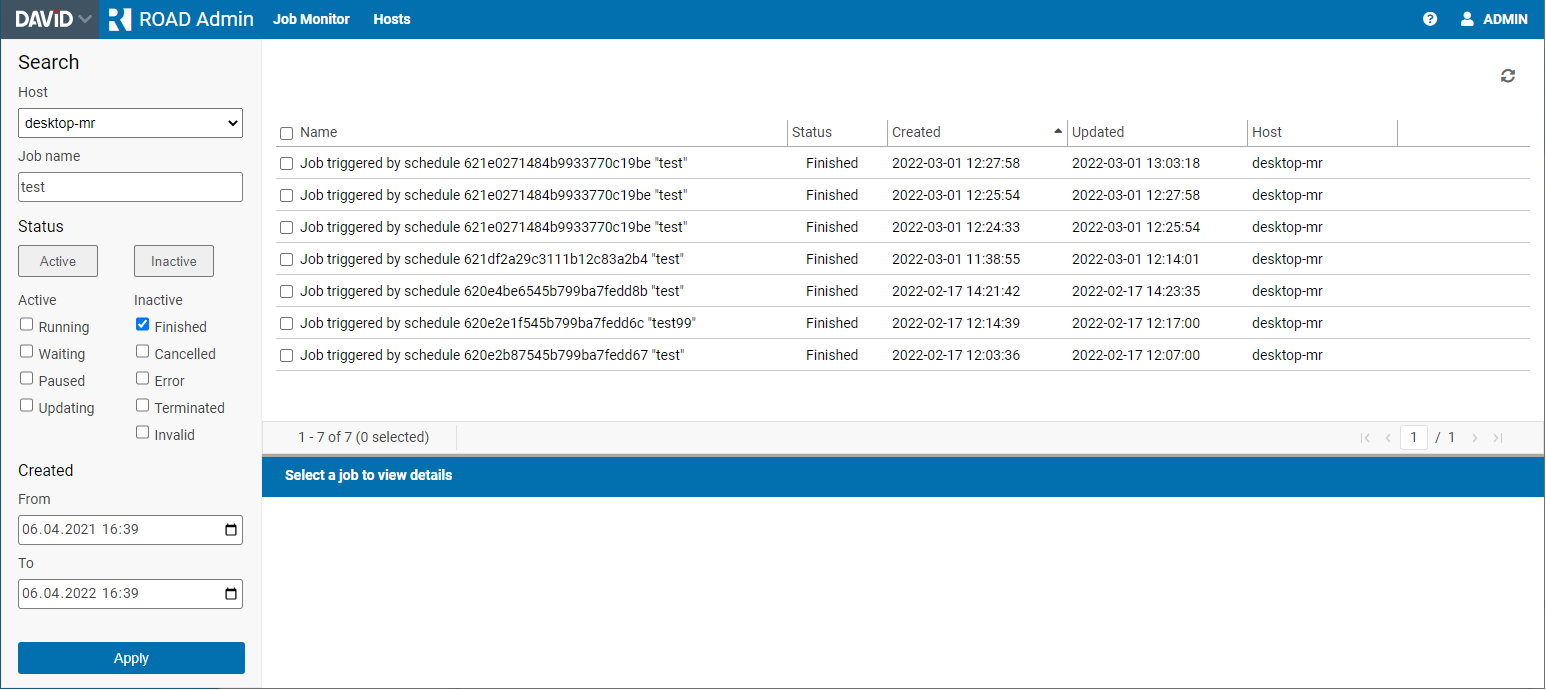Switch to the Hosts menu item

click(x=391, y=19)
